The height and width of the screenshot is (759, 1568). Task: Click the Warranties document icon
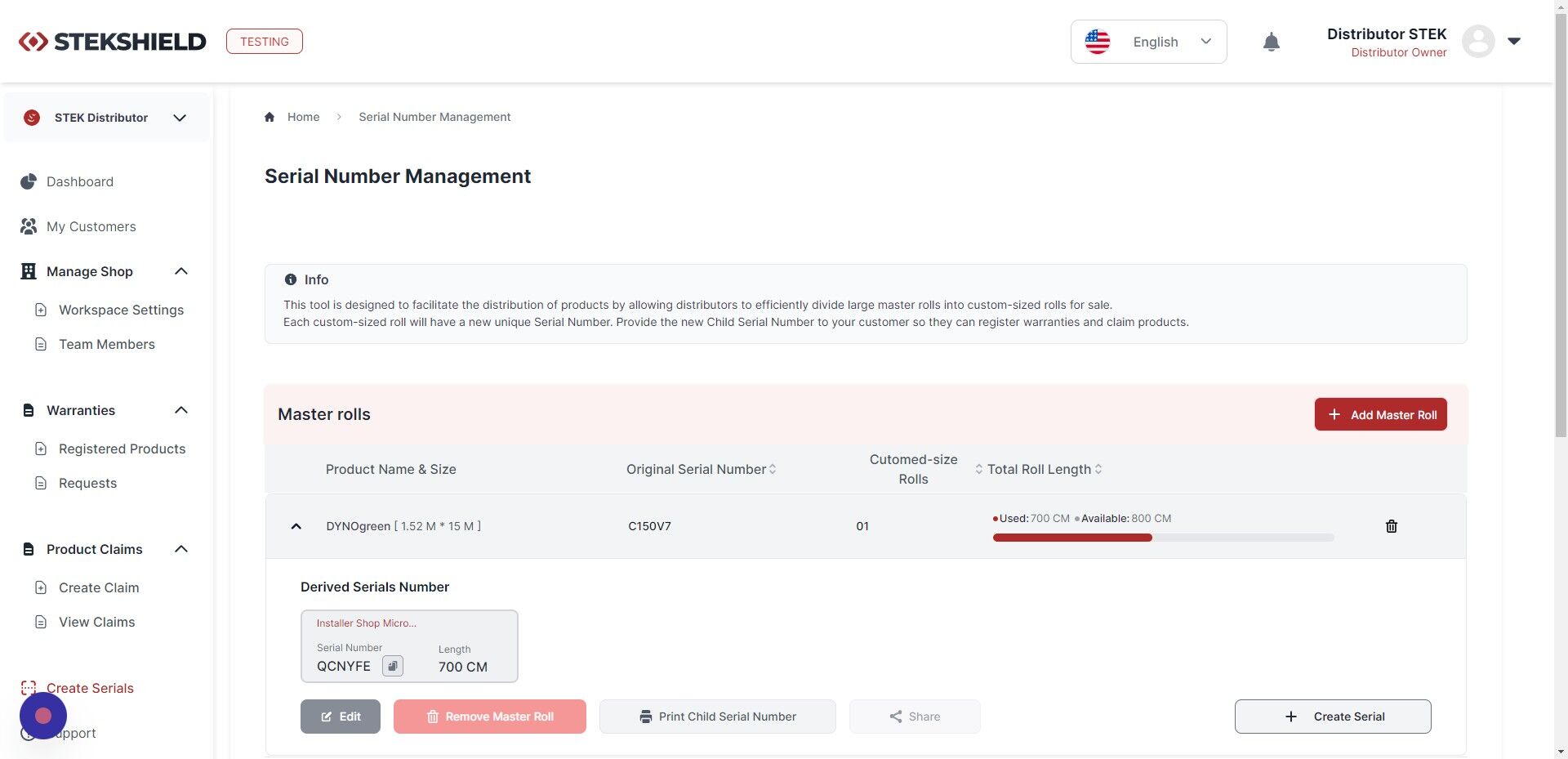point(29,410)
